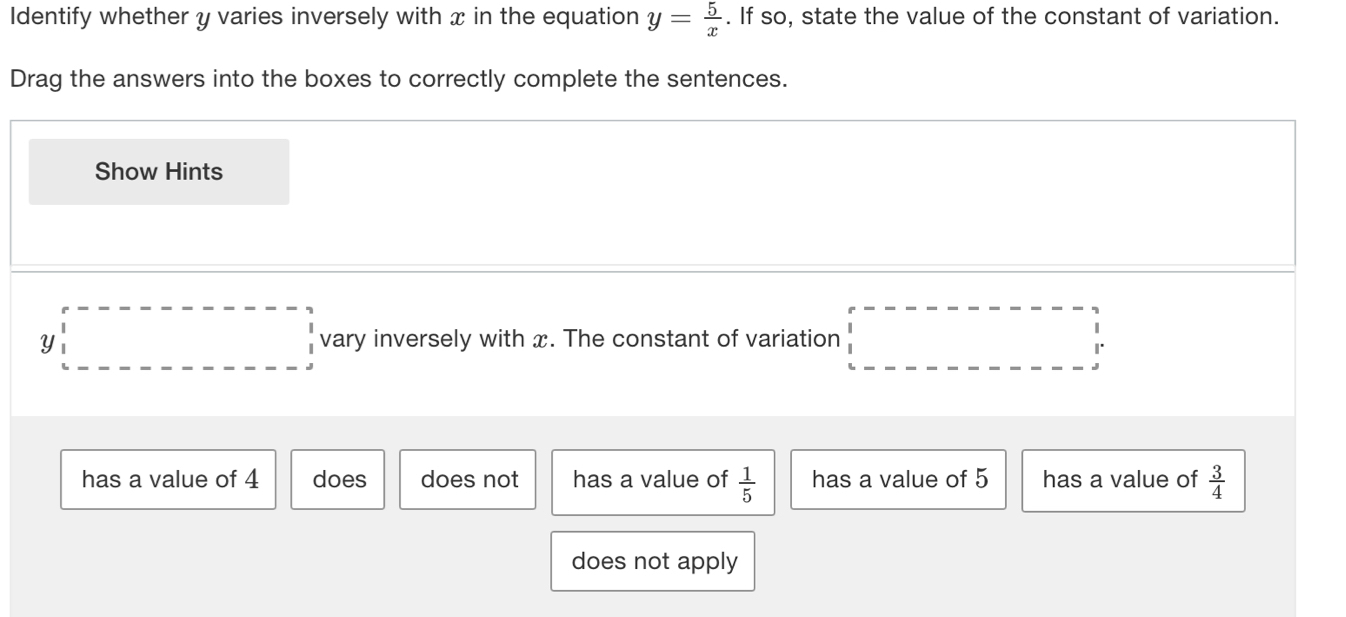The height and width of the screenshot is (617, 1346).
Task: Click the 1/5 fraction inside its answer tile
Action: (x=746, y=482)
